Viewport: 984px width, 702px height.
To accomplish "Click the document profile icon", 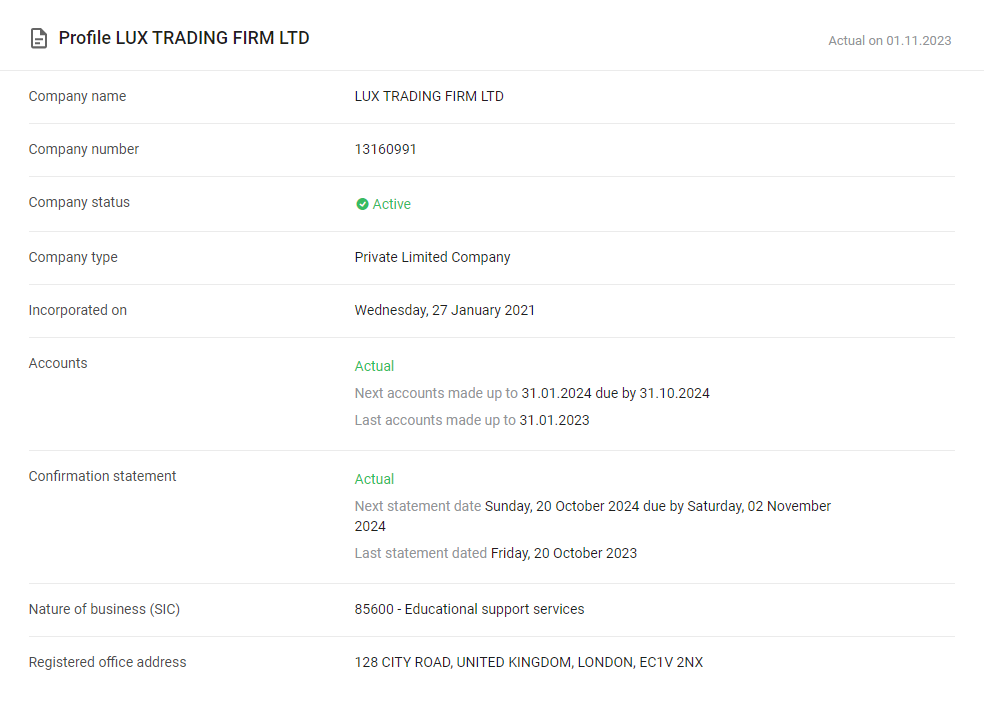I will point(39,38).
